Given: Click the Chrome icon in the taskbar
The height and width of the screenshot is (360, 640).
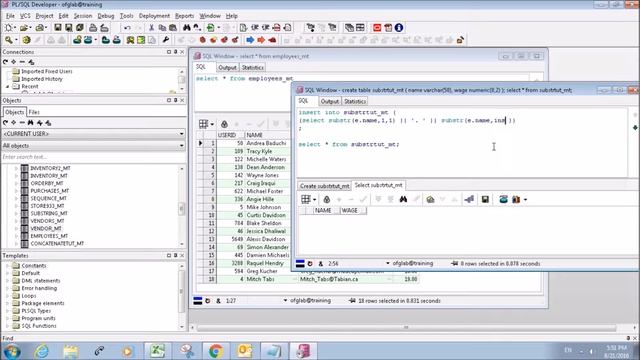Looking at the screenshot, I should pyautogui.click(x=216, y=351).
